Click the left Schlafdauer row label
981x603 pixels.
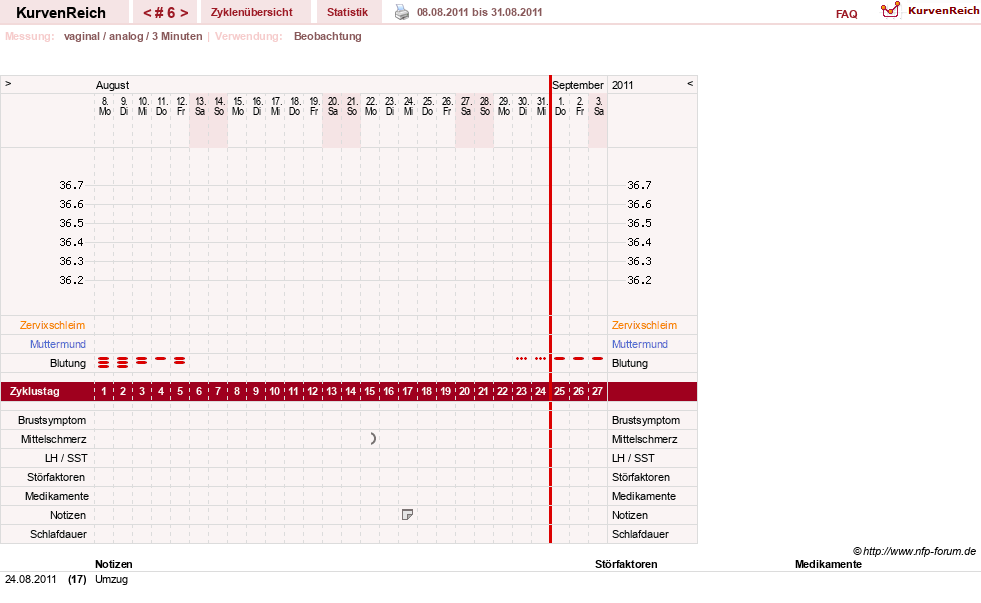pos(58,534)
